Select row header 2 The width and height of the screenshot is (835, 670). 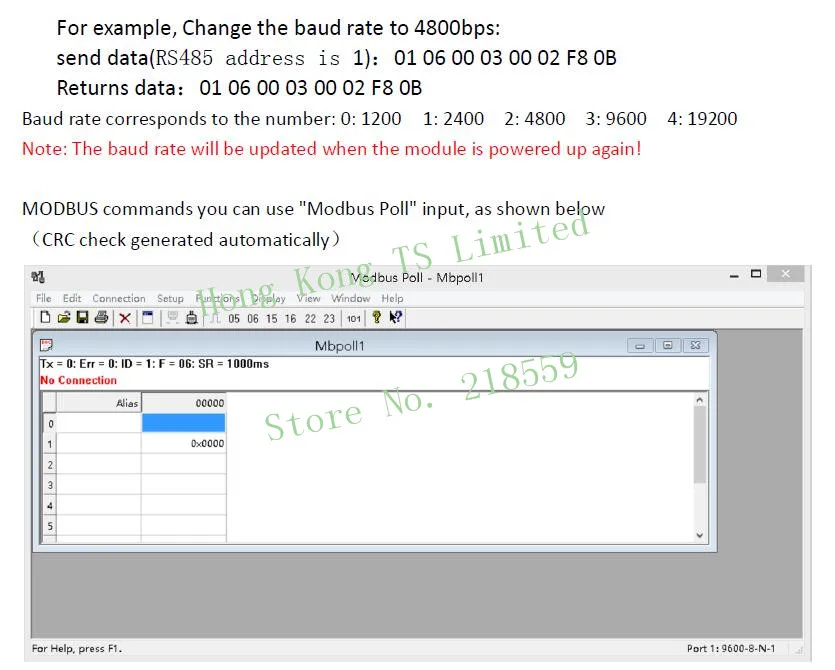[x=50, y=464]
